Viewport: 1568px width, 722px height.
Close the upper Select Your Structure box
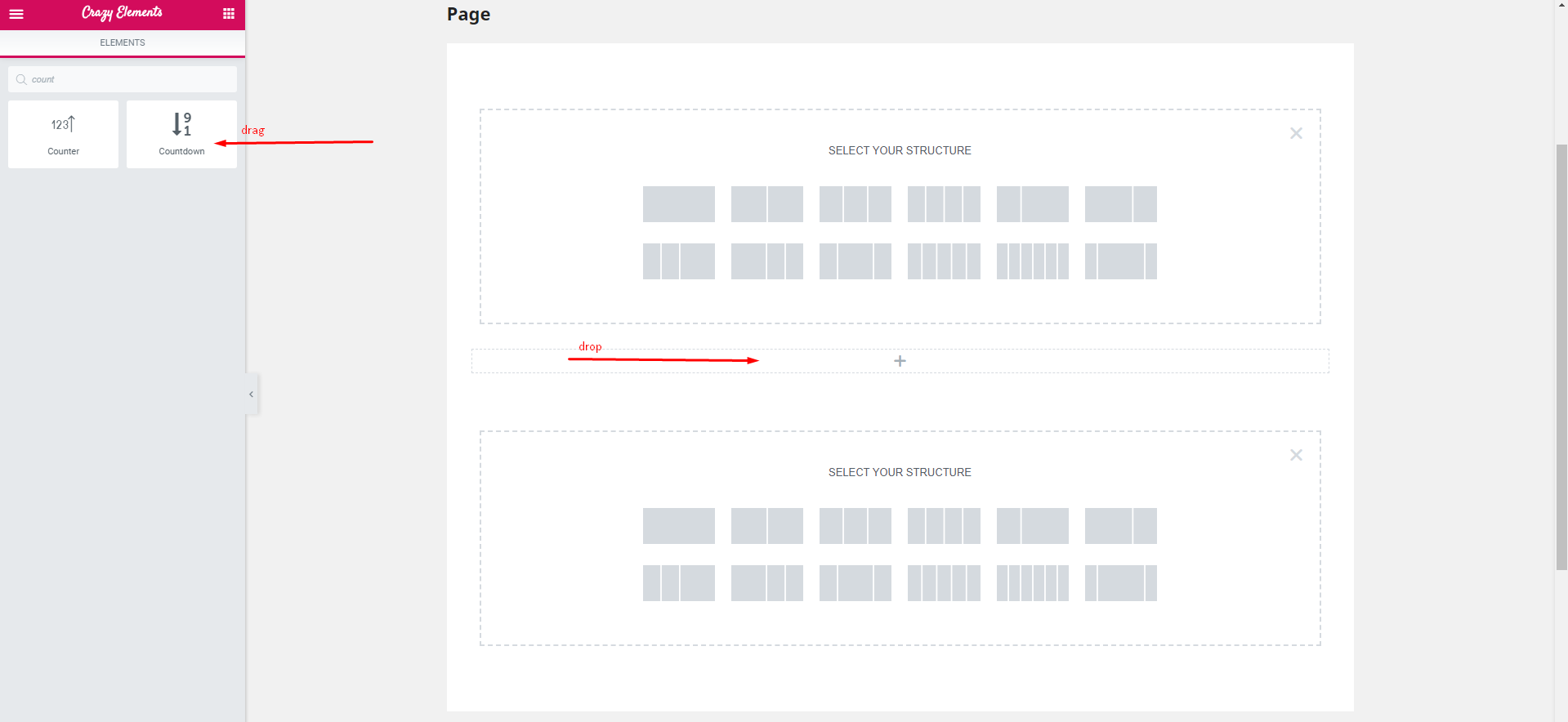(1296, 133)
